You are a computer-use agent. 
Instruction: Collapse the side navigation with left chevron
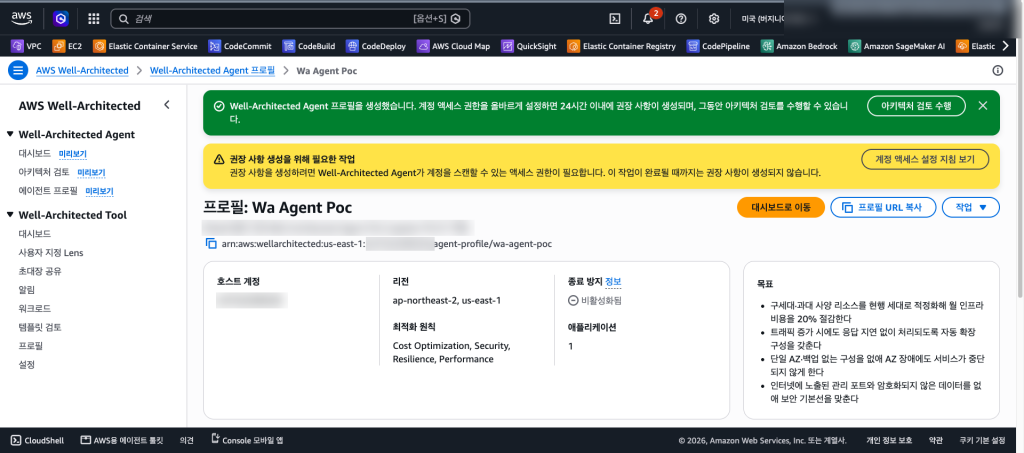pyautogui.click(x=167, y=105)
